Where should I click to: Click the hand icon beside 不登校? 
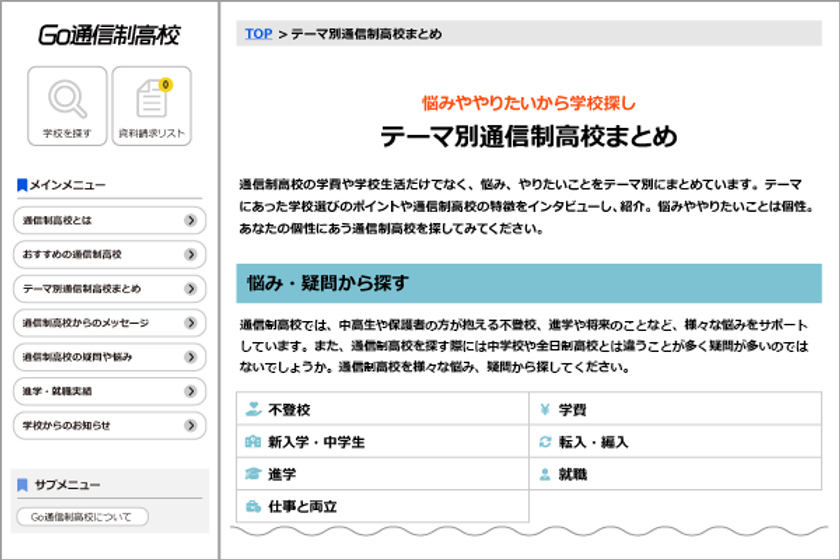coord(253,409)
